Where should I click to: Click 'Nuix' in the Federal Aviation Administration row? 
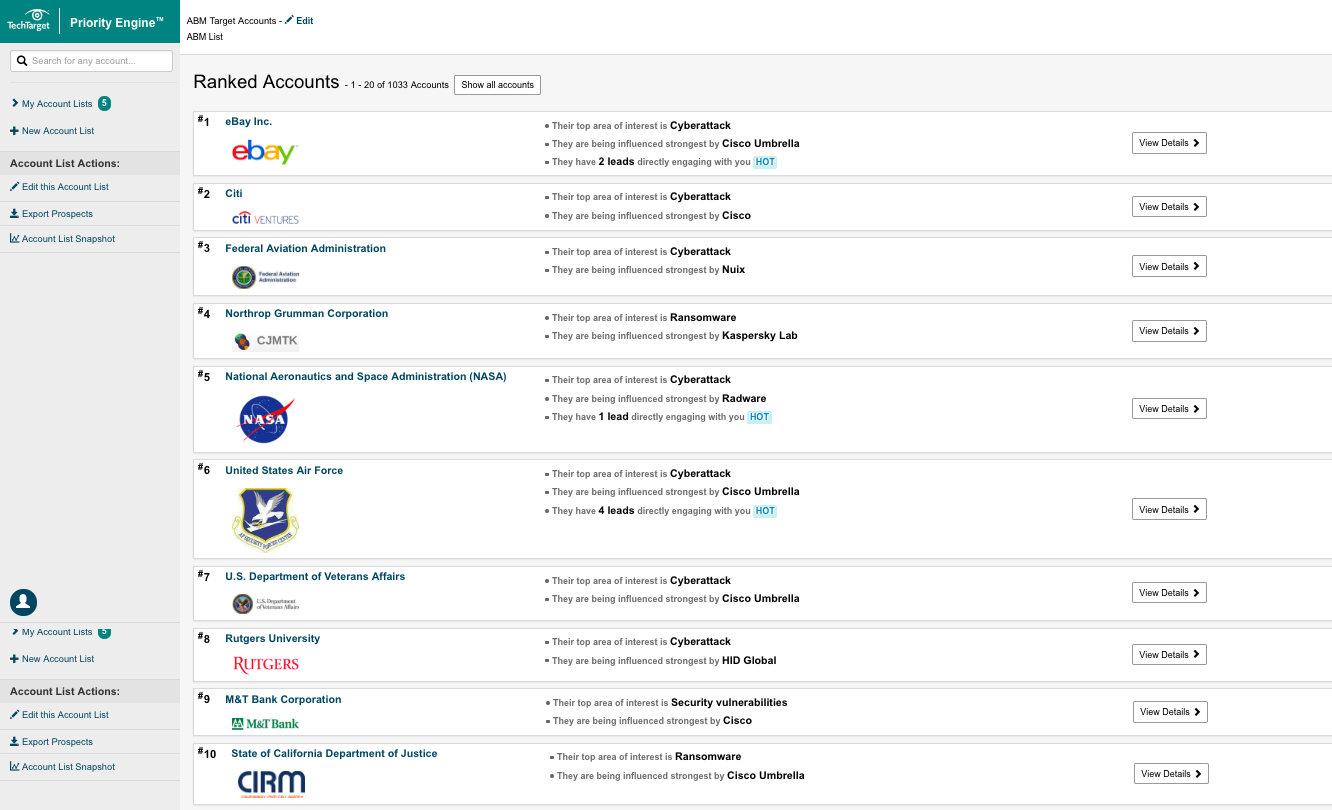(734, 270)
